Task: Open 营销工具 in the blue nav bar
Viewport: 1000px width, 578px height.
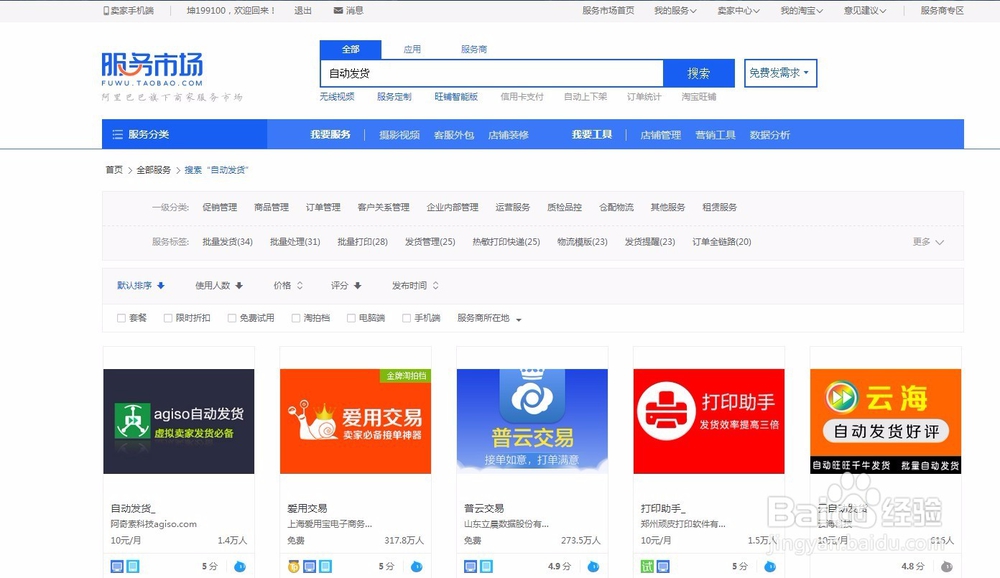Action: (716, 135)
